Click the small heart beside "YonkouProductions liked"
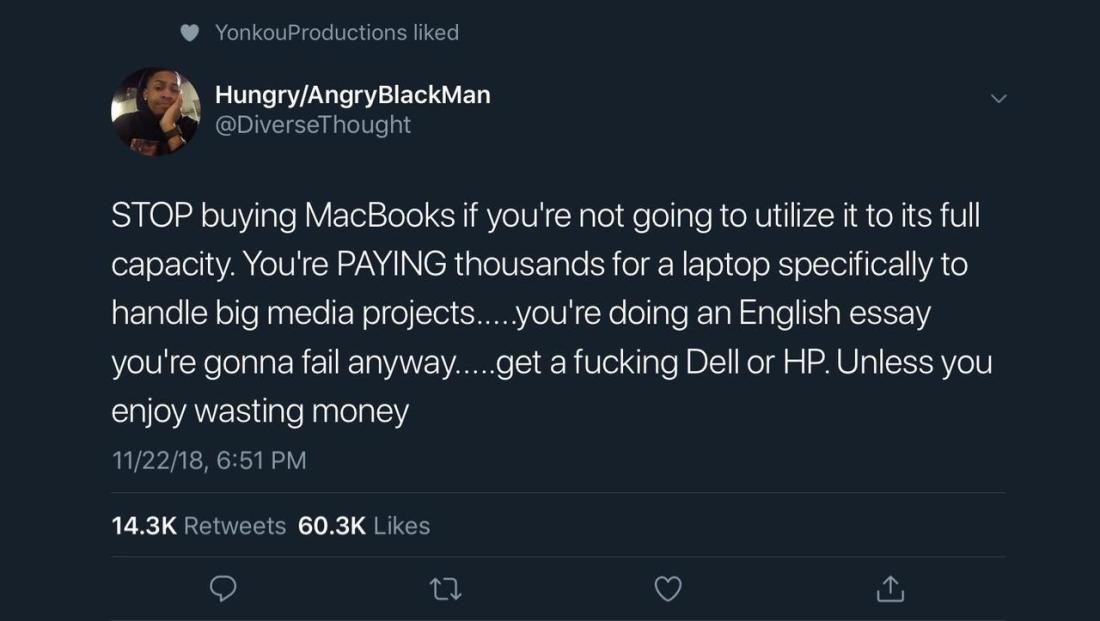 coord(190,33)
